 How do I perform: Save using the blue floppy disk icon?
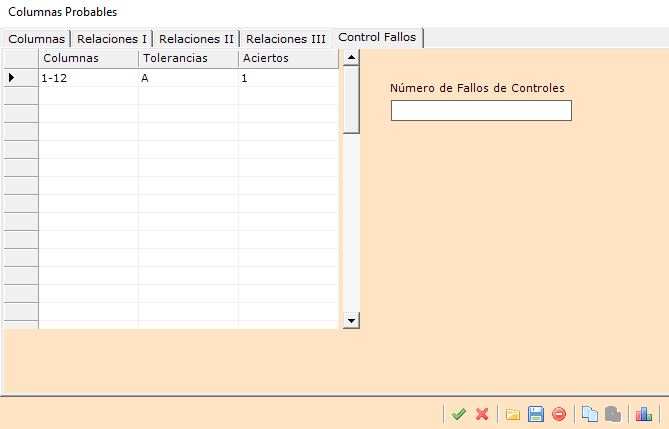point(536,414)
